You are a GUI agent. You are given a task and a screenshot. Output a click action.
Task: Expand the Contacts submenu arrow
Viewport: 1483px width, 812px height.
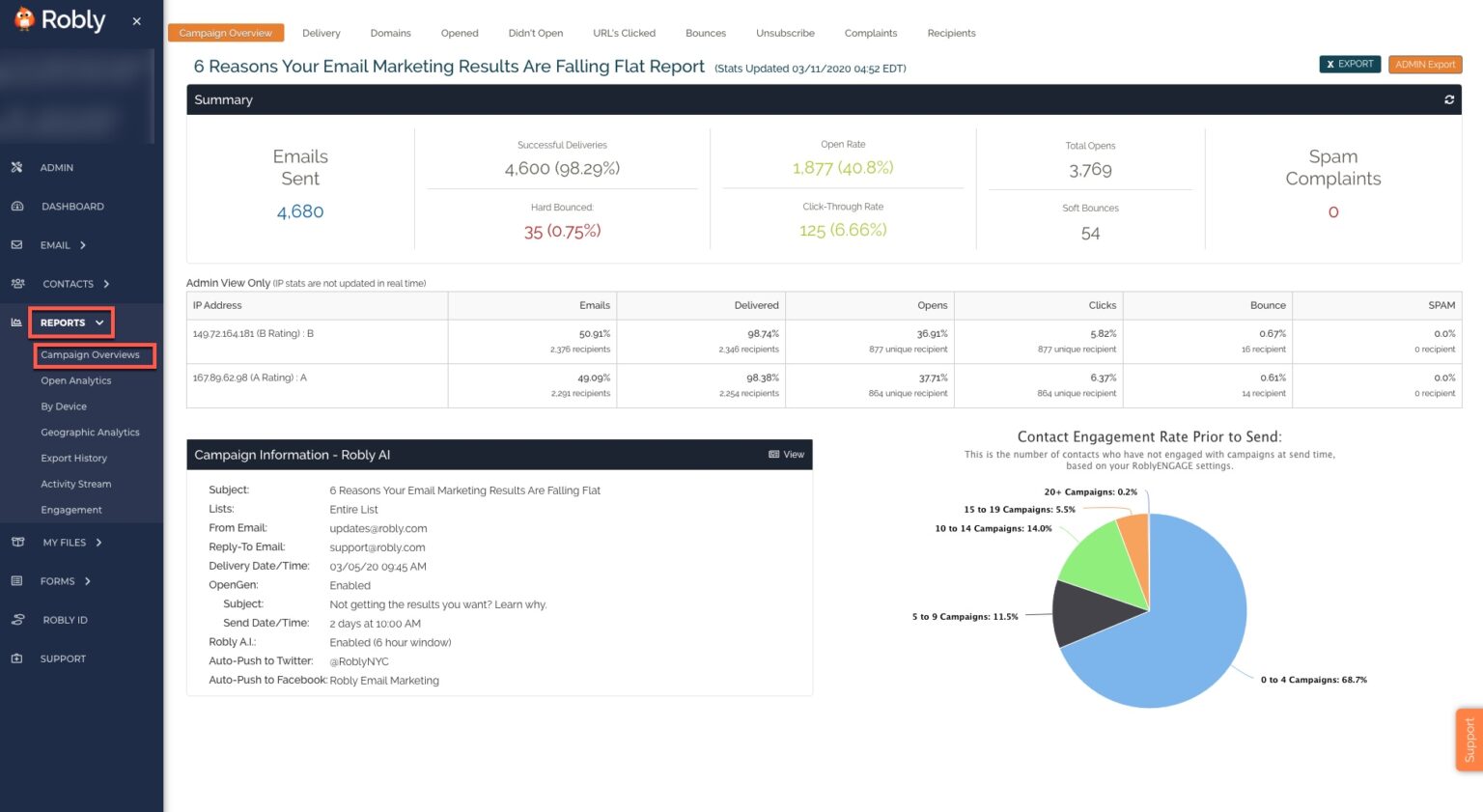(106, 284)
